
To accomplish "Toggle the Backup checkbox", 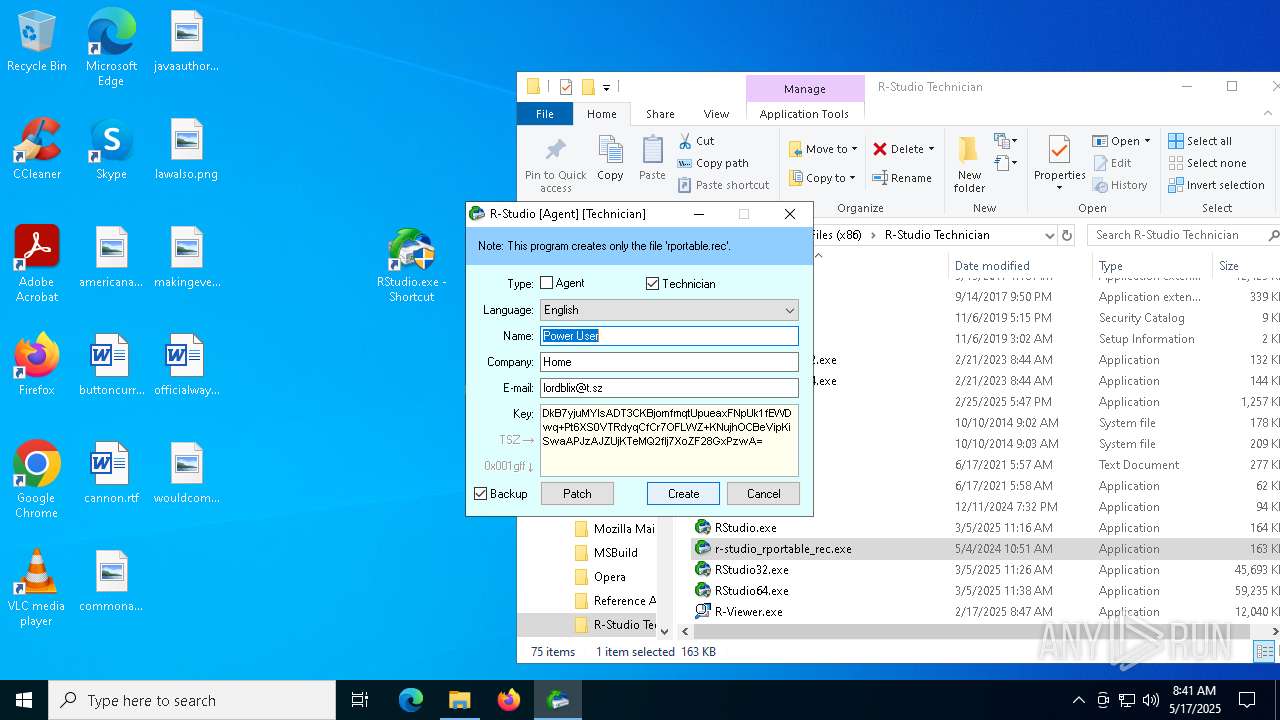I will tap(481, 494).
